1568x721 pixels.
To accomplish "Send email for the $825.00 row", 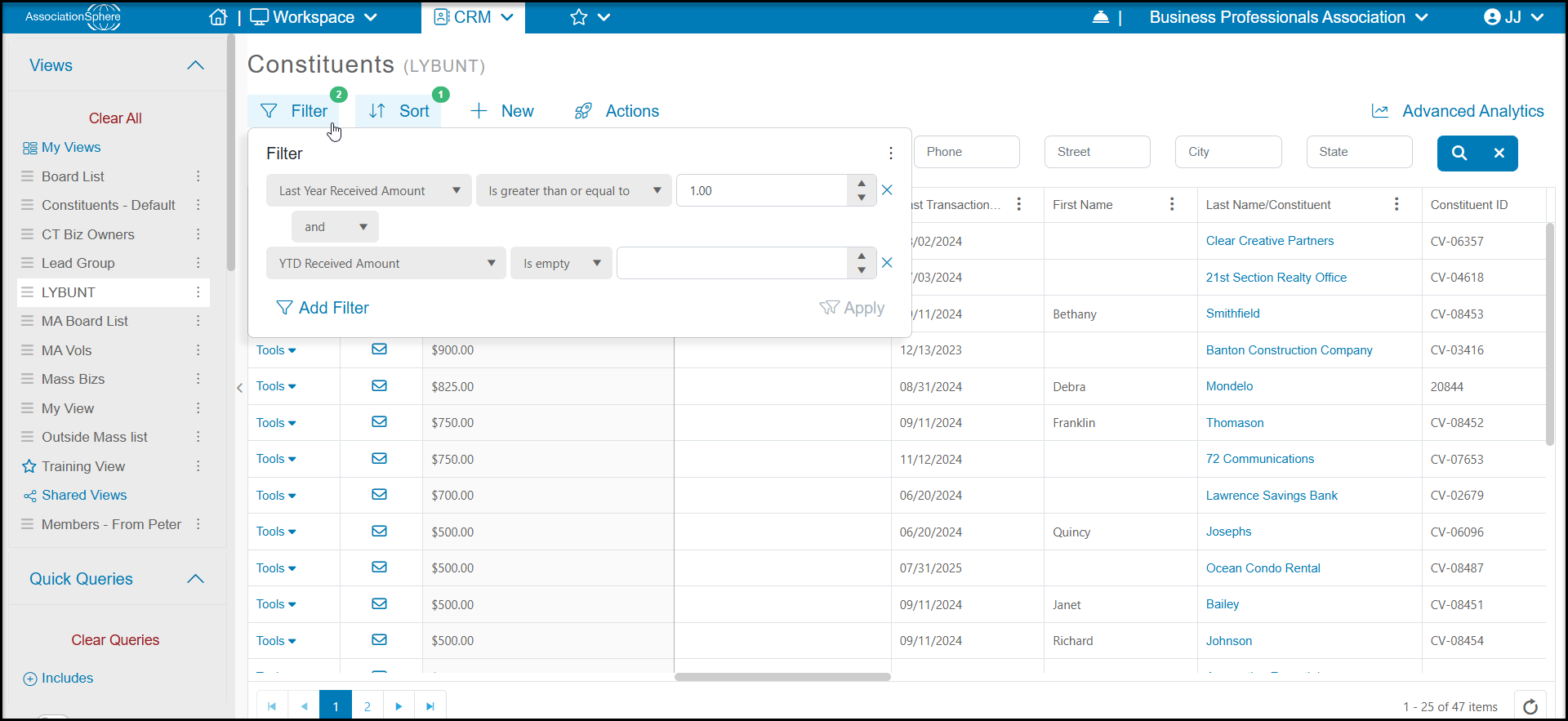I will click(x=379, y=386).
